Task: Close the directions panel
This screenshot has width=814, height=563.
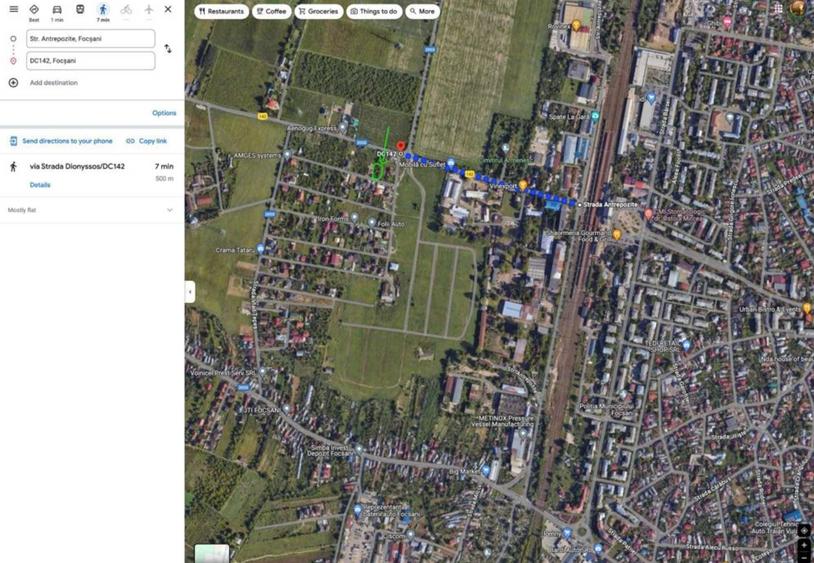Action: pyautogui.click(x=168, y=9)
